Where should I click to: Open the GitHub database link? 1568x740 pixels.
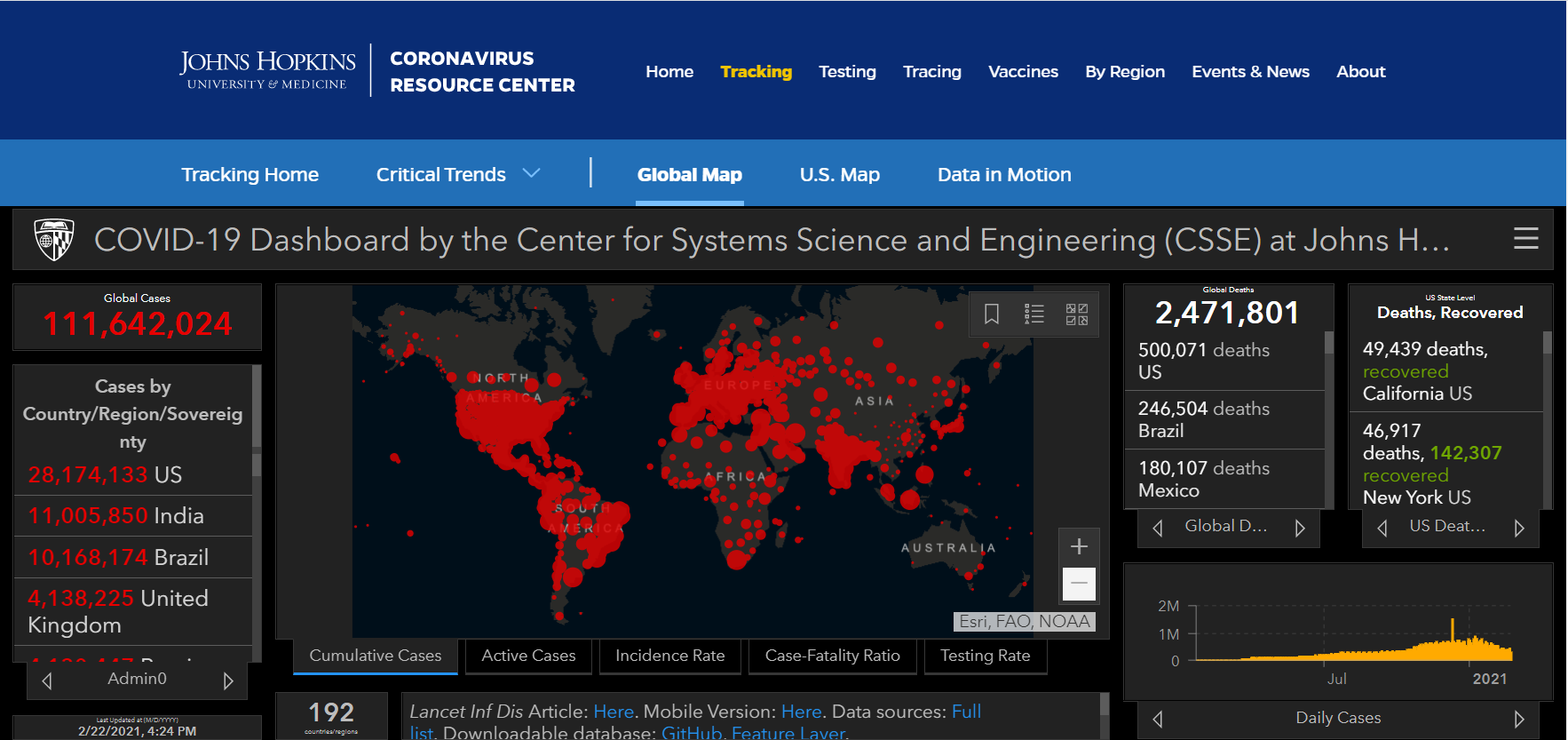[692, 733]
